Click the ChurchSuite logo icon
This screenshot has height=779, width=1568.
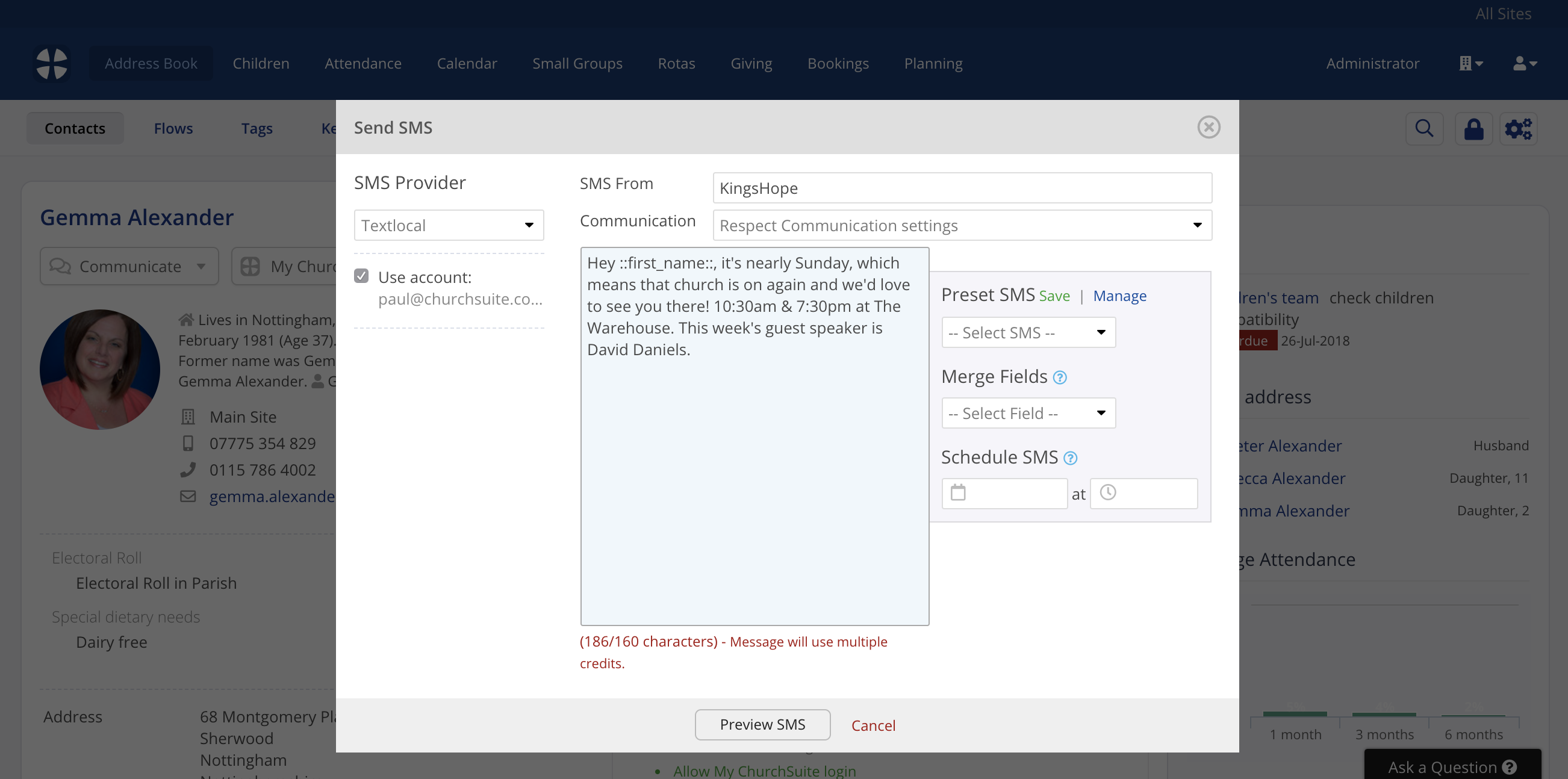click(52, 63)
